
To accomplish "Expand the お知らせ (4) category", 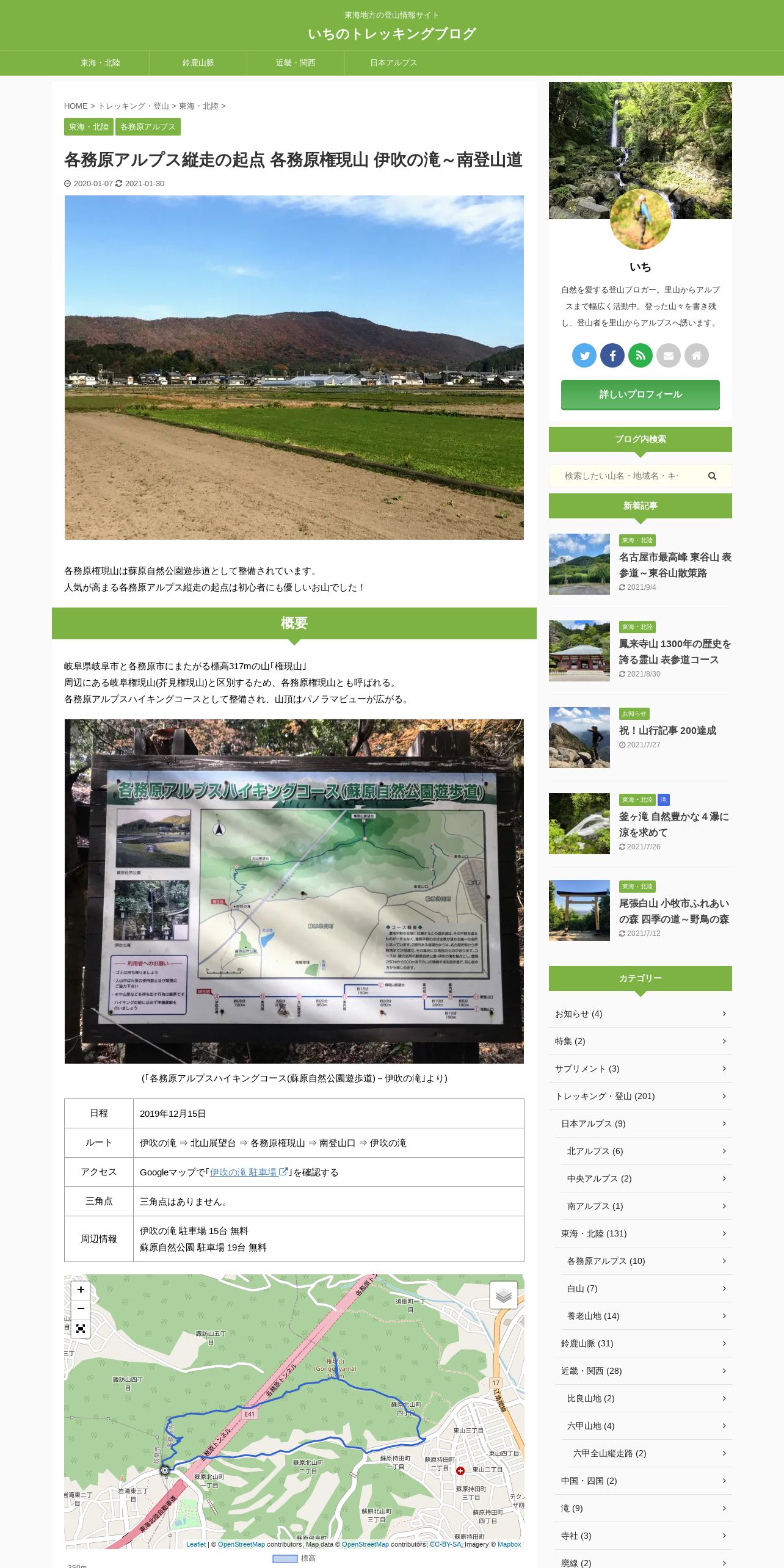I will (641, 1014).
